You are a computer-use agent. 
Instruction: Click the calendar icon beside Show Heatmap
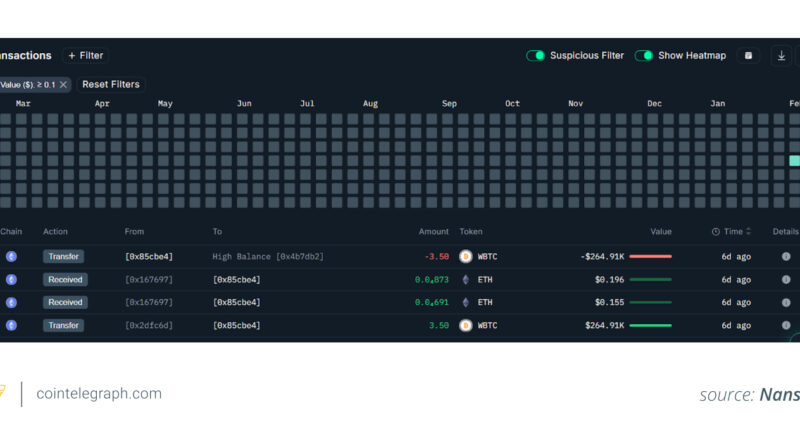click(x=747, y=56)
